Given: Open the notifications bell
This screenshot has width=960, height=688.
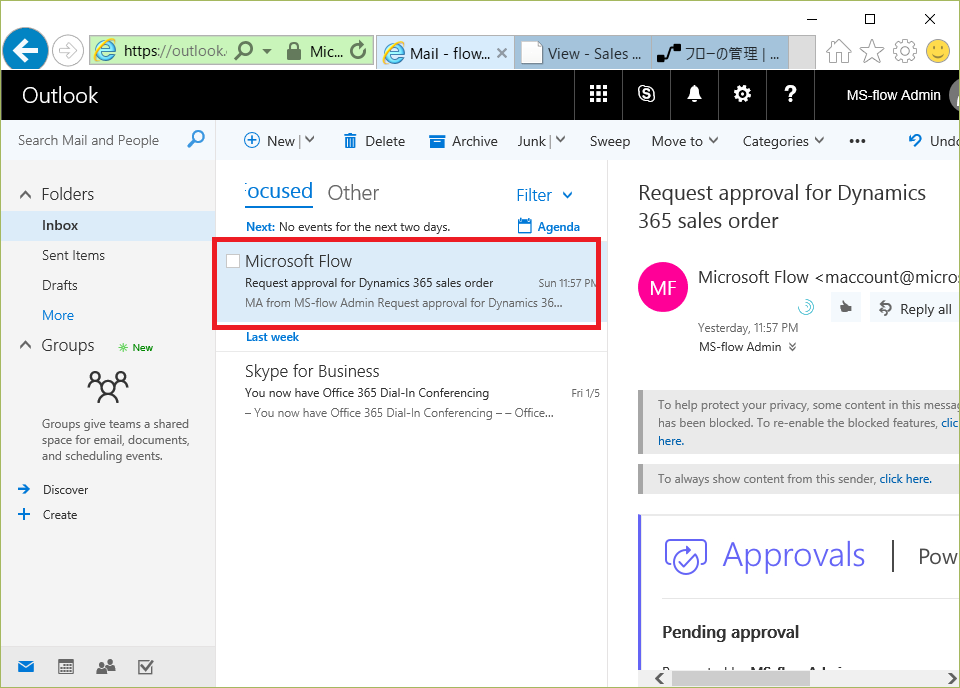Looking at the screenshot, I should tap(694, 94).
